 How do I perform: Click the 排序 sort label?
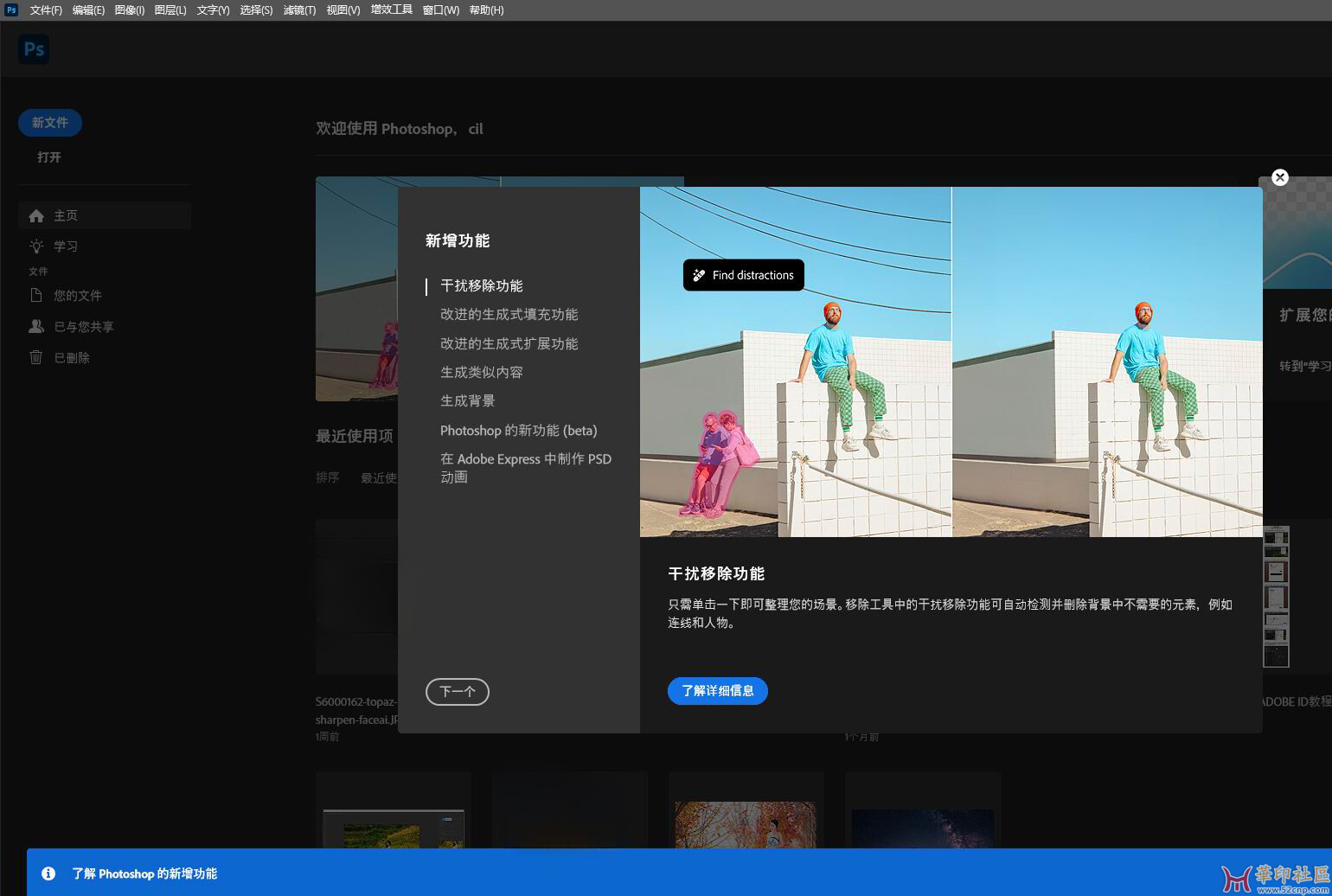click(328, 477)
